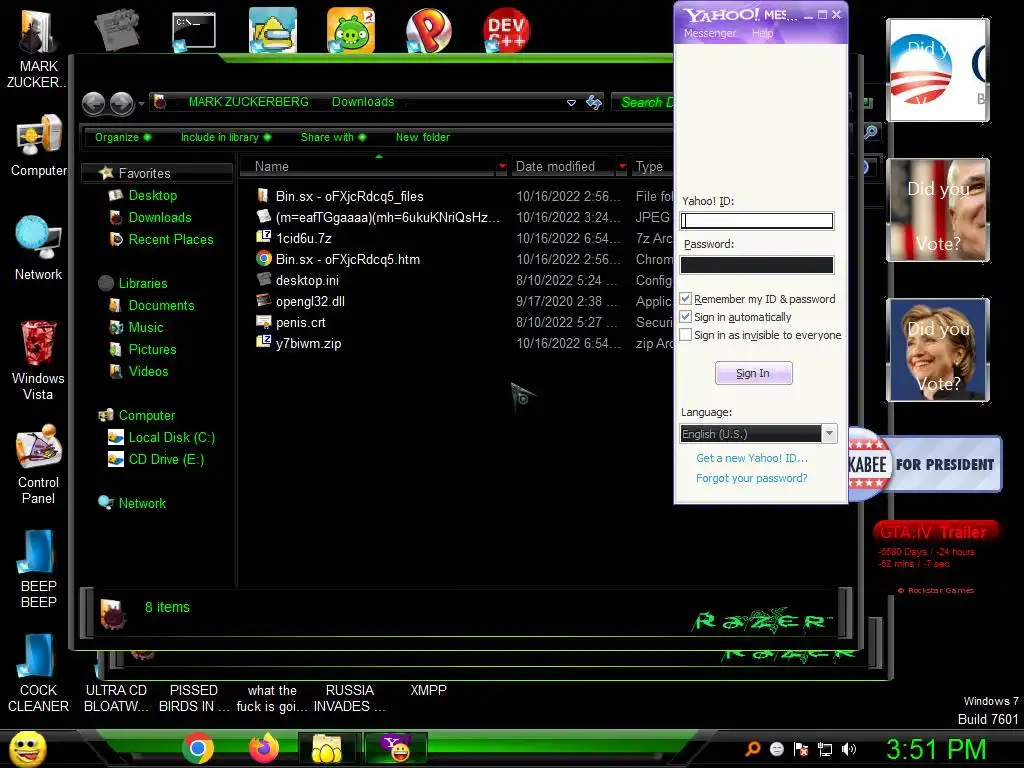The image size is (1024, 768).
Task: Open the Help menu in Yahoo window
Action: [762, 33]
